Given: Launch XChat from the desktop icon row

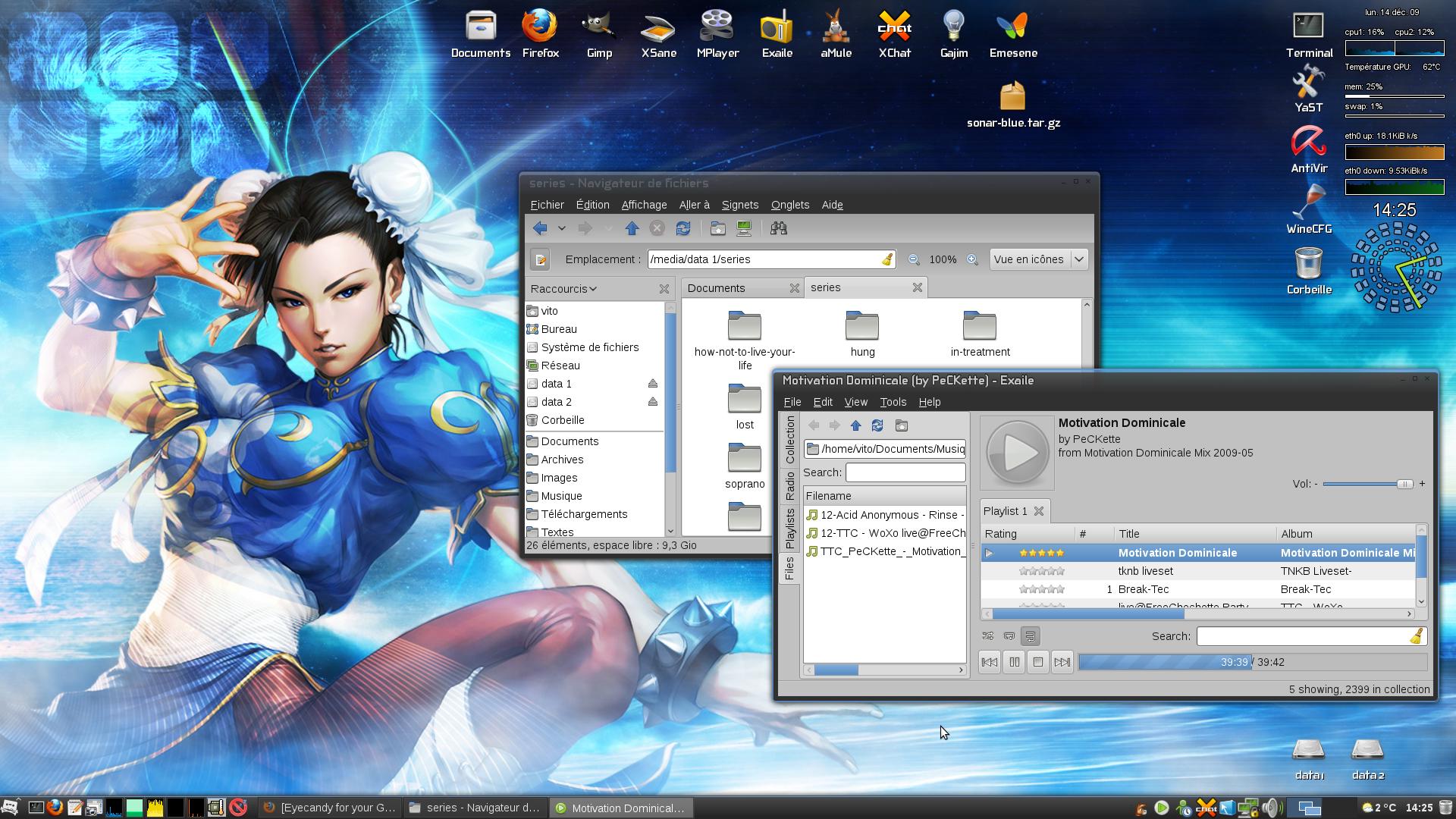Looking at the screenshot, I should (x=895, y=35).
